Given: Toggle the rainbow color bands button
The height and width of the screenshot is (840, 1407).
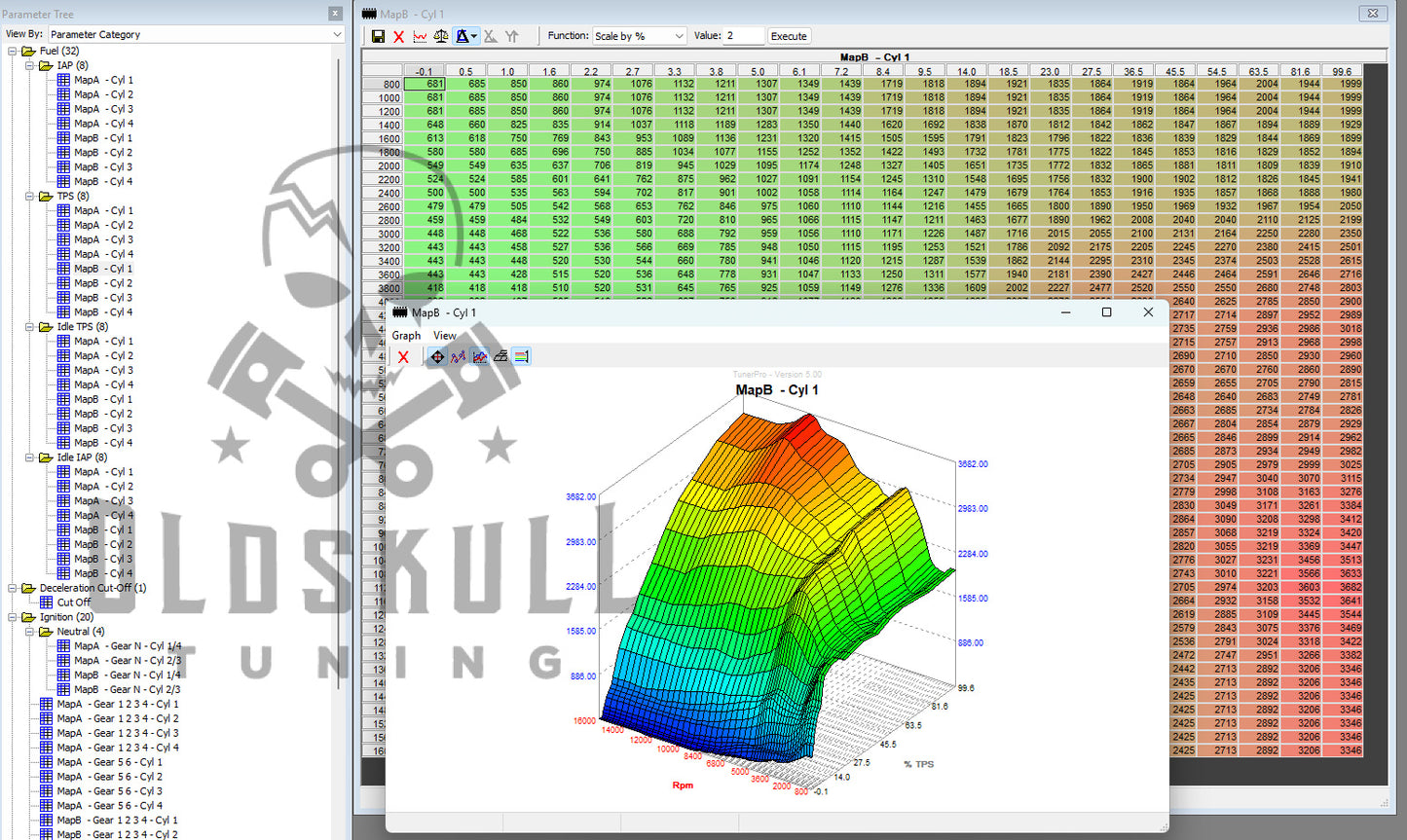Looking at the screenshot, I should [x=522, y=357].
